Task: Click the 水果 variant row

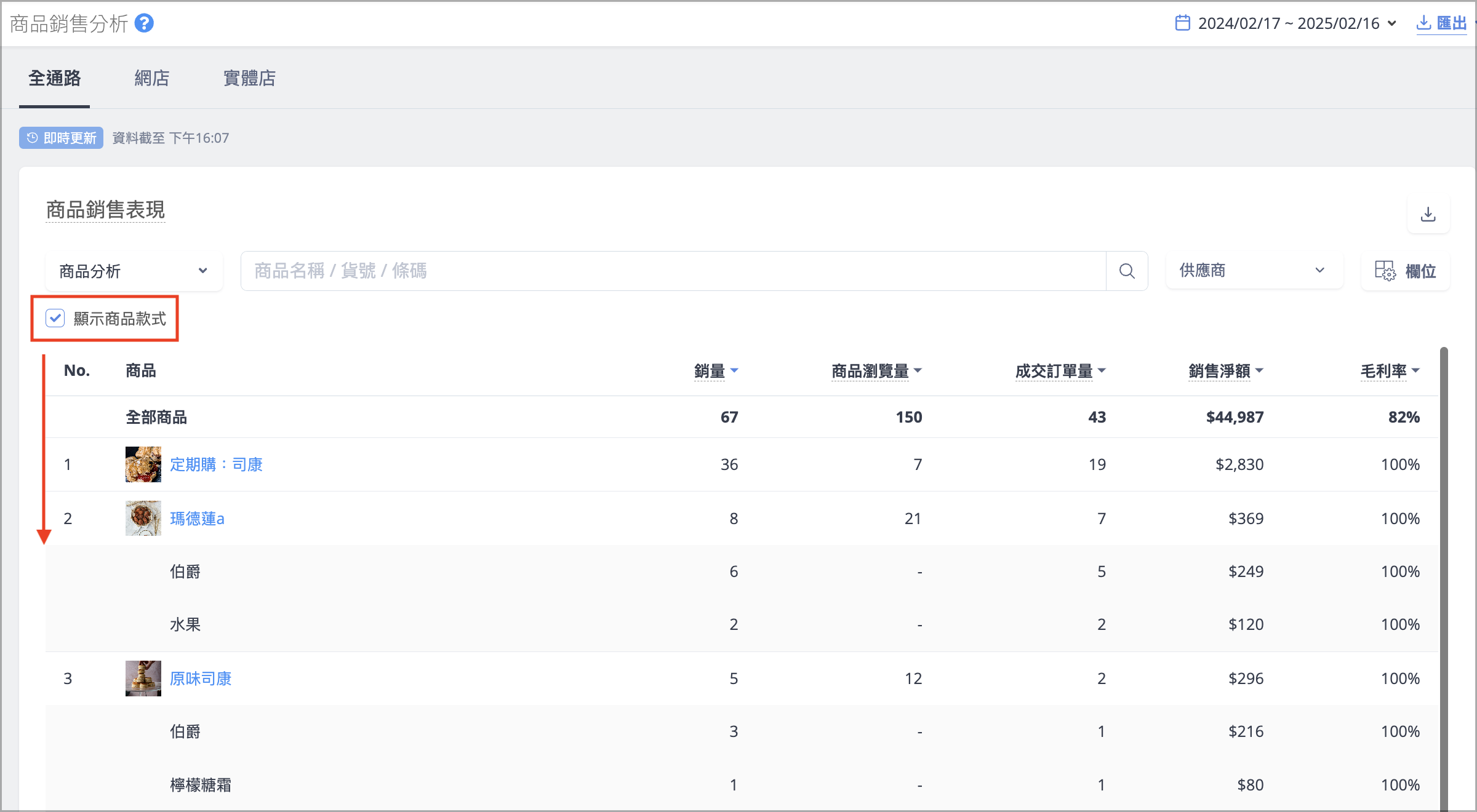Action: [x=742, y=624]
